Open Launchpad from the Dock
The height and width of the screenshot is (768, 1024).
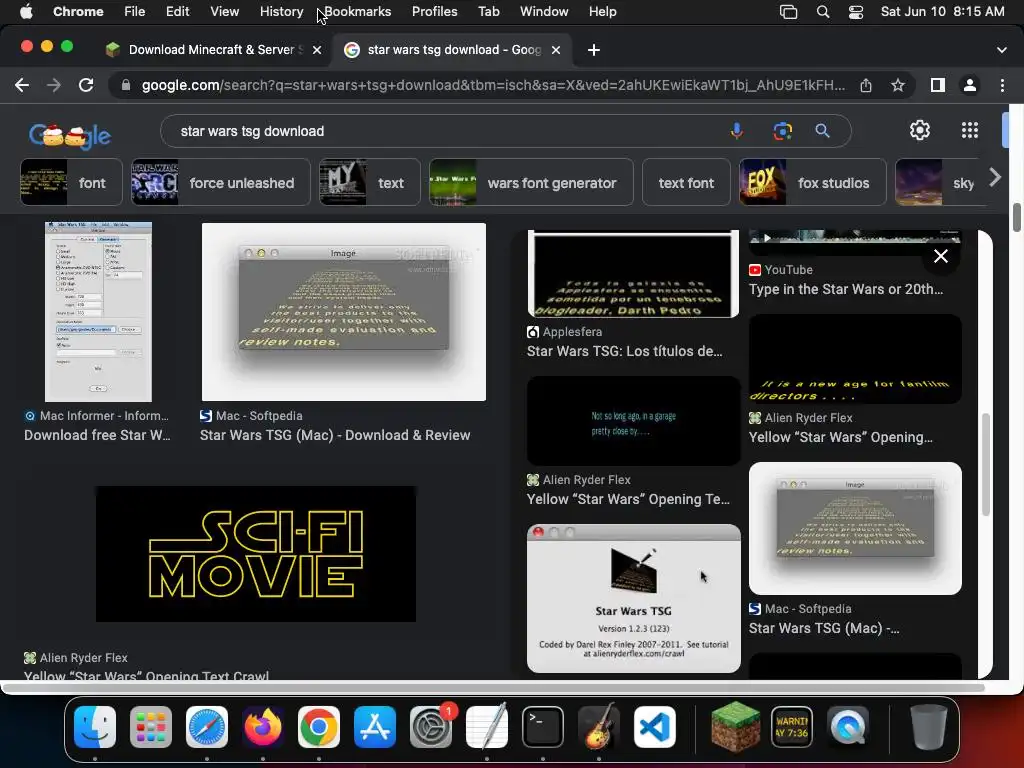pos(151,727)
